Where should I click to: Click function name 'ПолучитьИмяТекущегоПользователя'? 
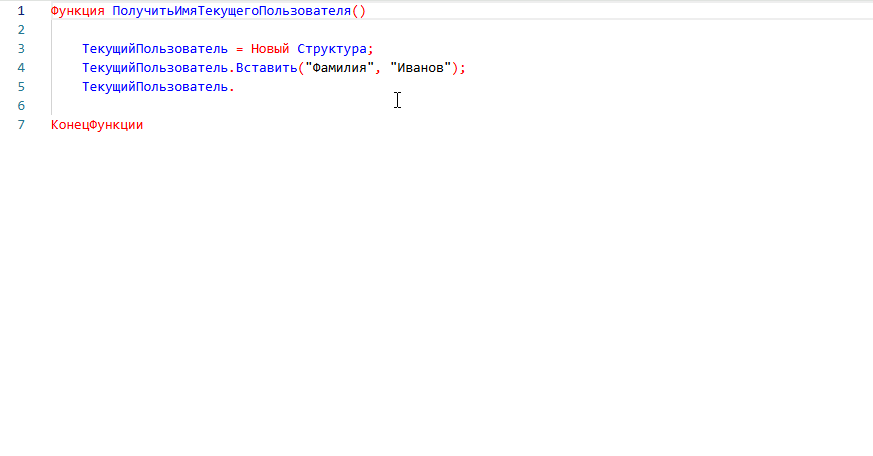click(232, 11)
